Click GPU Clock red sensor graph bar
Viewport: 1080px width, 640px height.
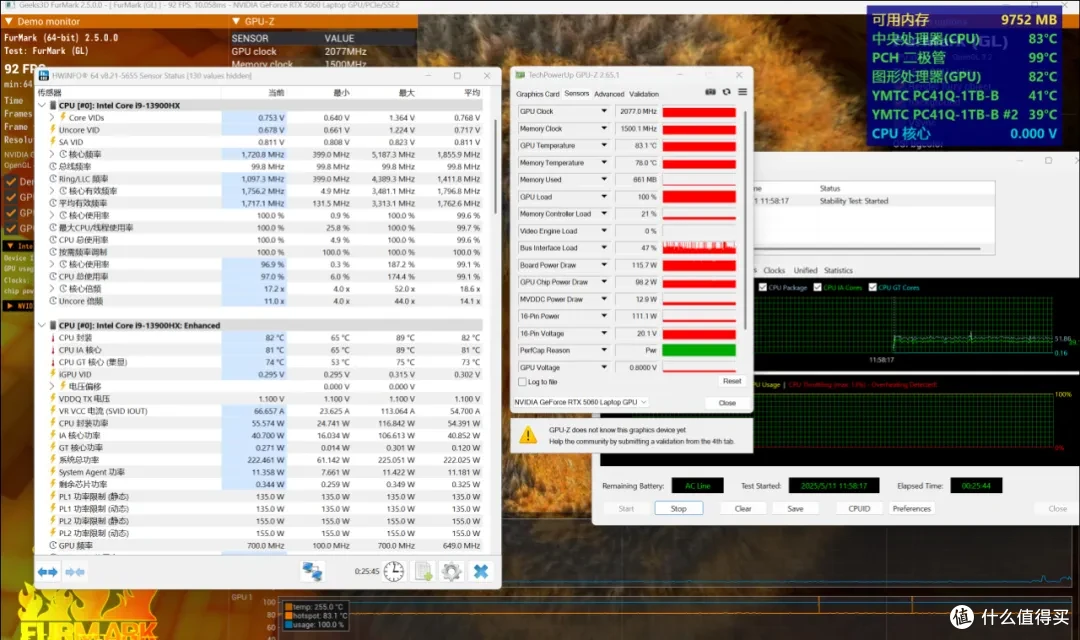(698, 112)
